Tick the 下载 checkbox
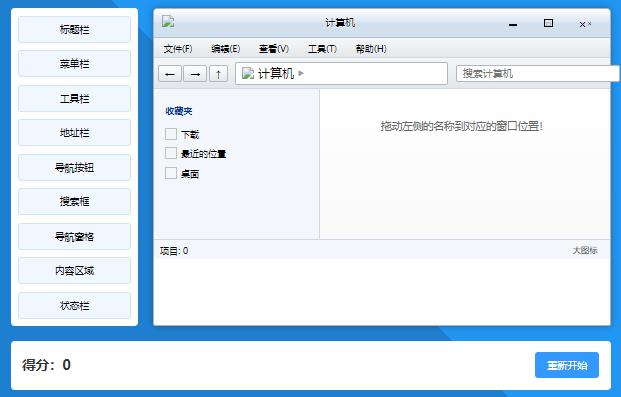Screen dimensions: 621x397 (171, 134)
